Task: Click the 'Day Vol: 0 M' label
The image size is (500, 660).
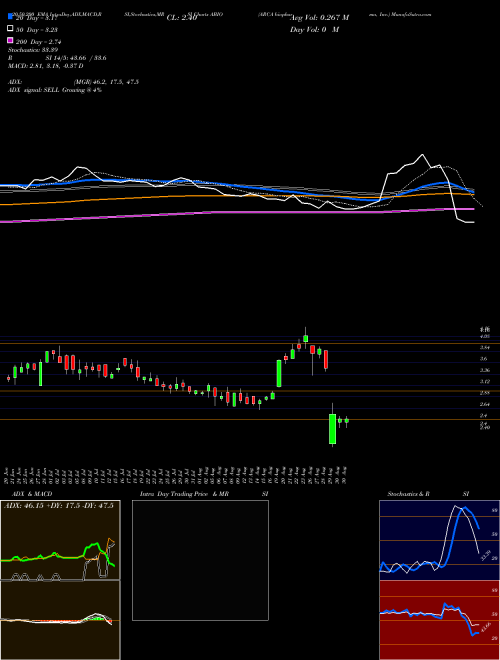Action: click(314, 30)
